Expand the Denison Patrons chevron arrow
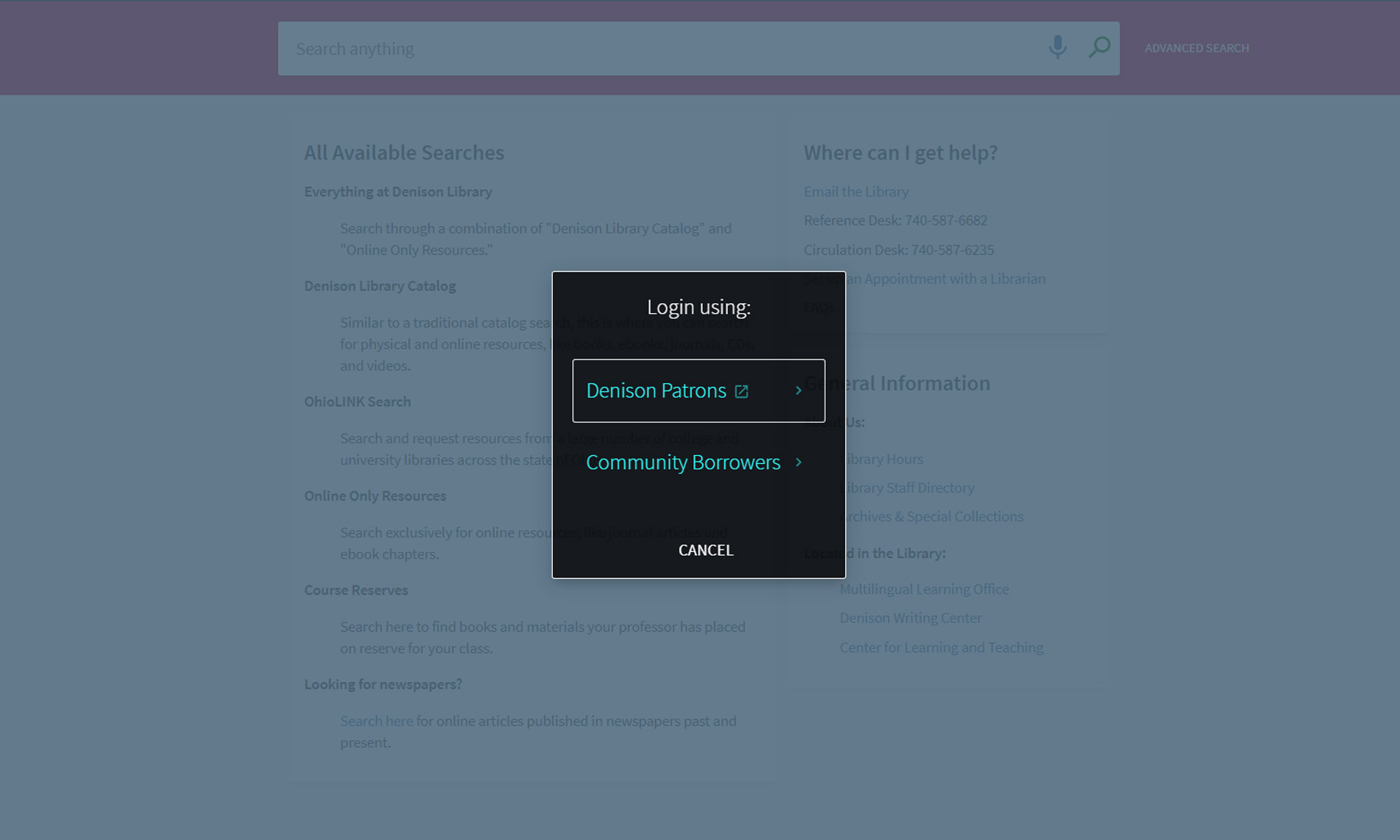Viewport: 1400px width, 840px height. coord(798,391)
